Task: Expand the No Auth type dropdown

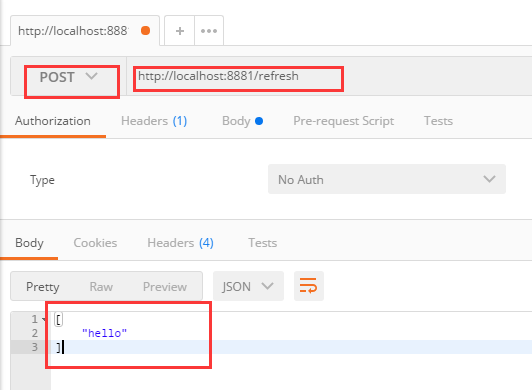Action: (x=387, y=179)
